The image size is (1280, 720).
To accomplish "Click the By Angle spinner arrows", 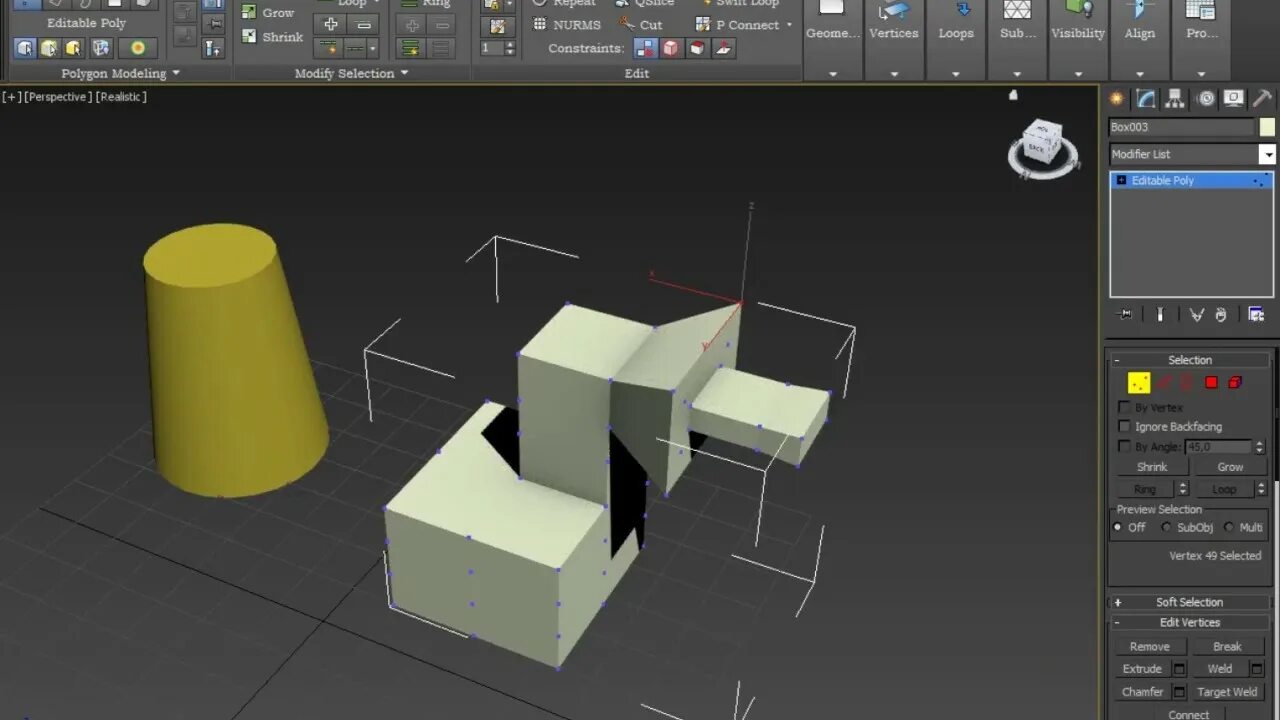I will [1259, 447].
